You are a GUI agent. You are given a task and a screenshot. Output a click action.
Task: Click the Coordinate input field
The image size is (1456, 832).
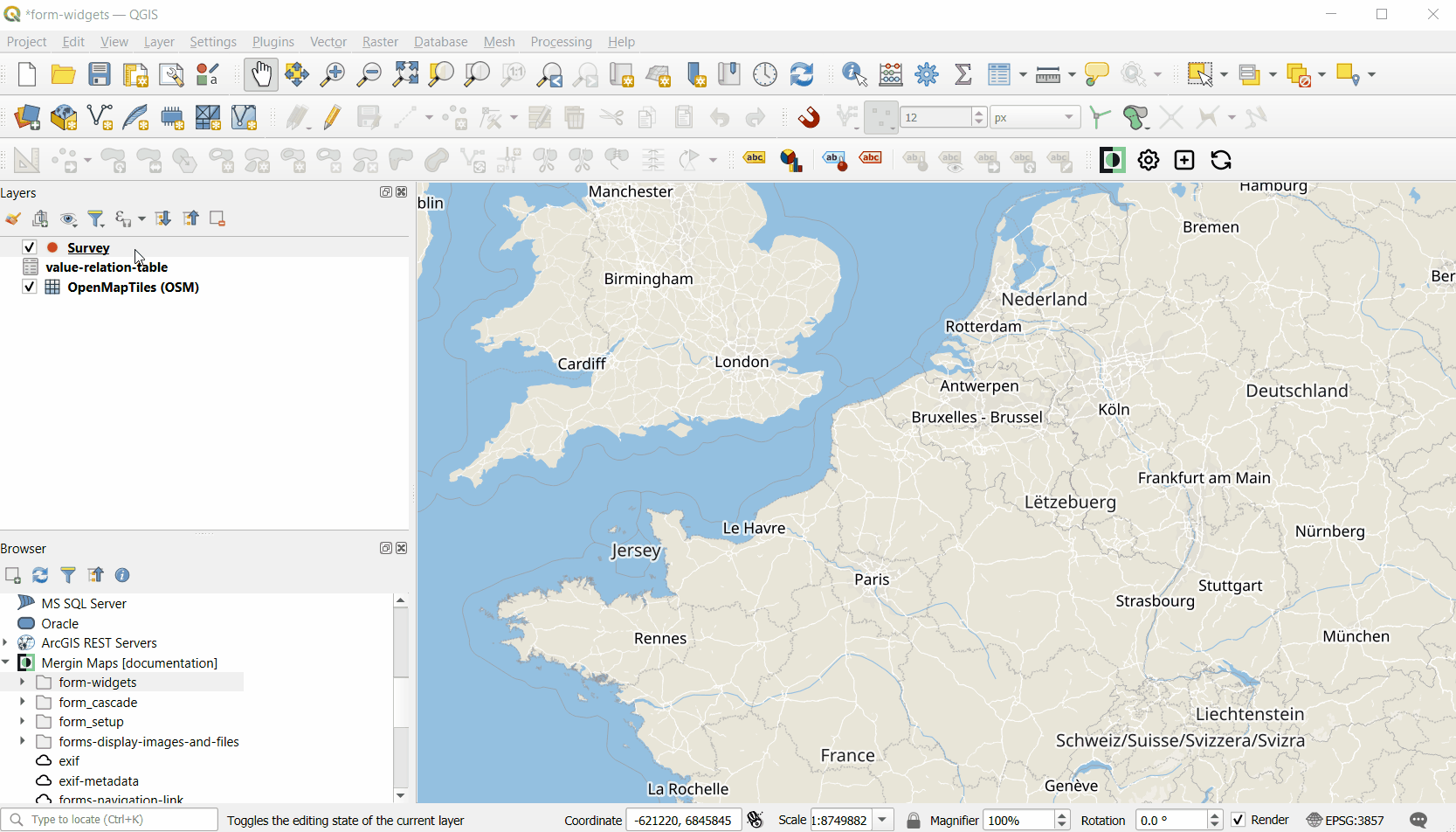[684, 820]
